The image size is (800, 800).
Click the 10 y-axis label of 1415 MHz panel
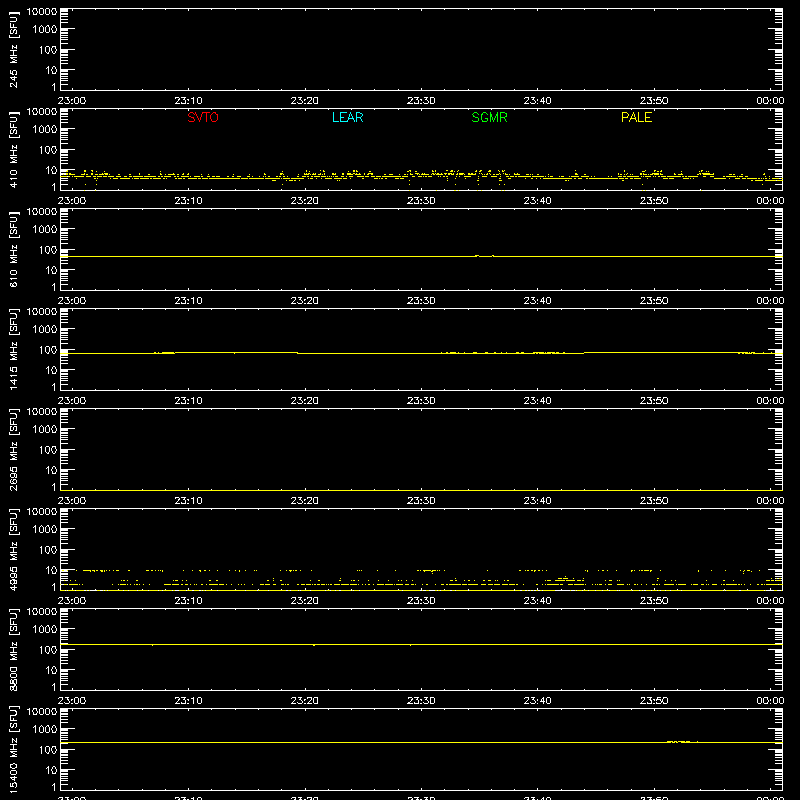point(51,370)
